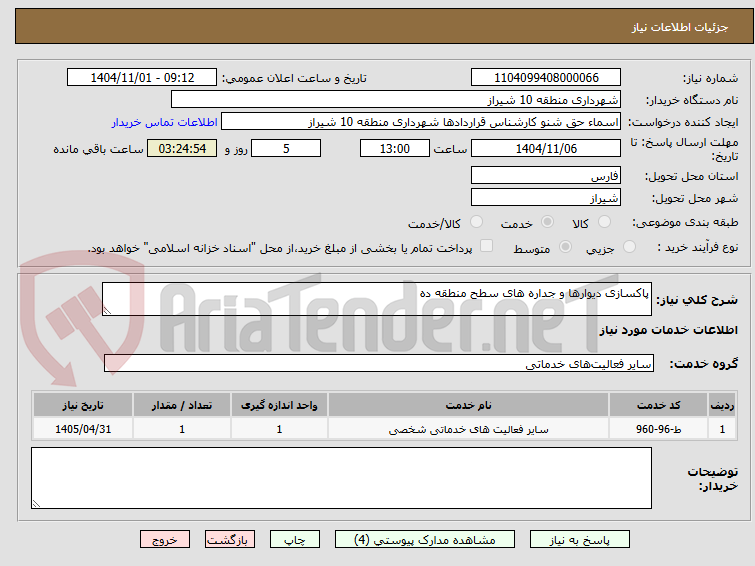This screenshot has height=566, width=755.
Task: Click the remaining days field showing 5
Action: click(286, 148)
